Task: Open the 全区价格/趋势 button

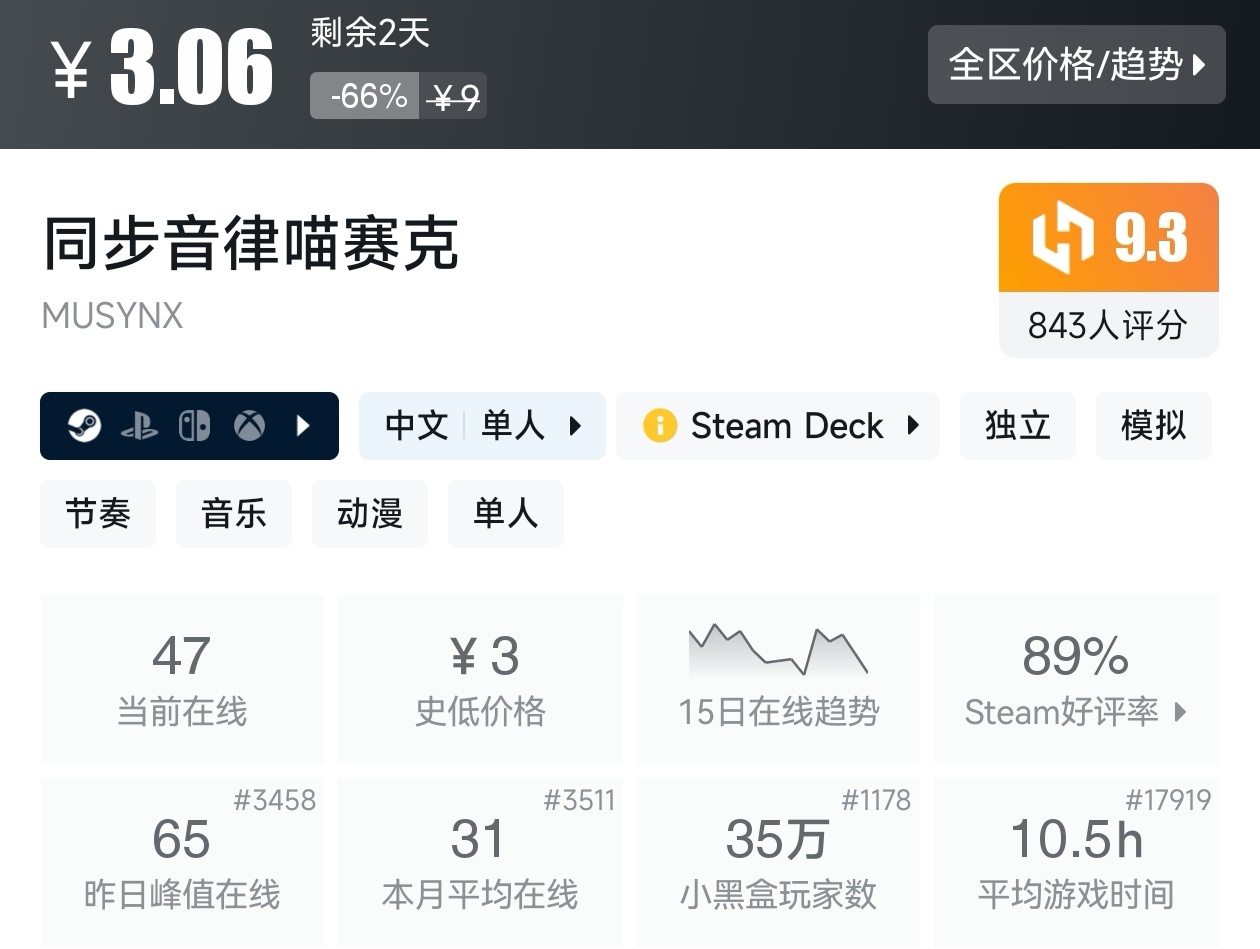Action: click(x=1076, y=65)
